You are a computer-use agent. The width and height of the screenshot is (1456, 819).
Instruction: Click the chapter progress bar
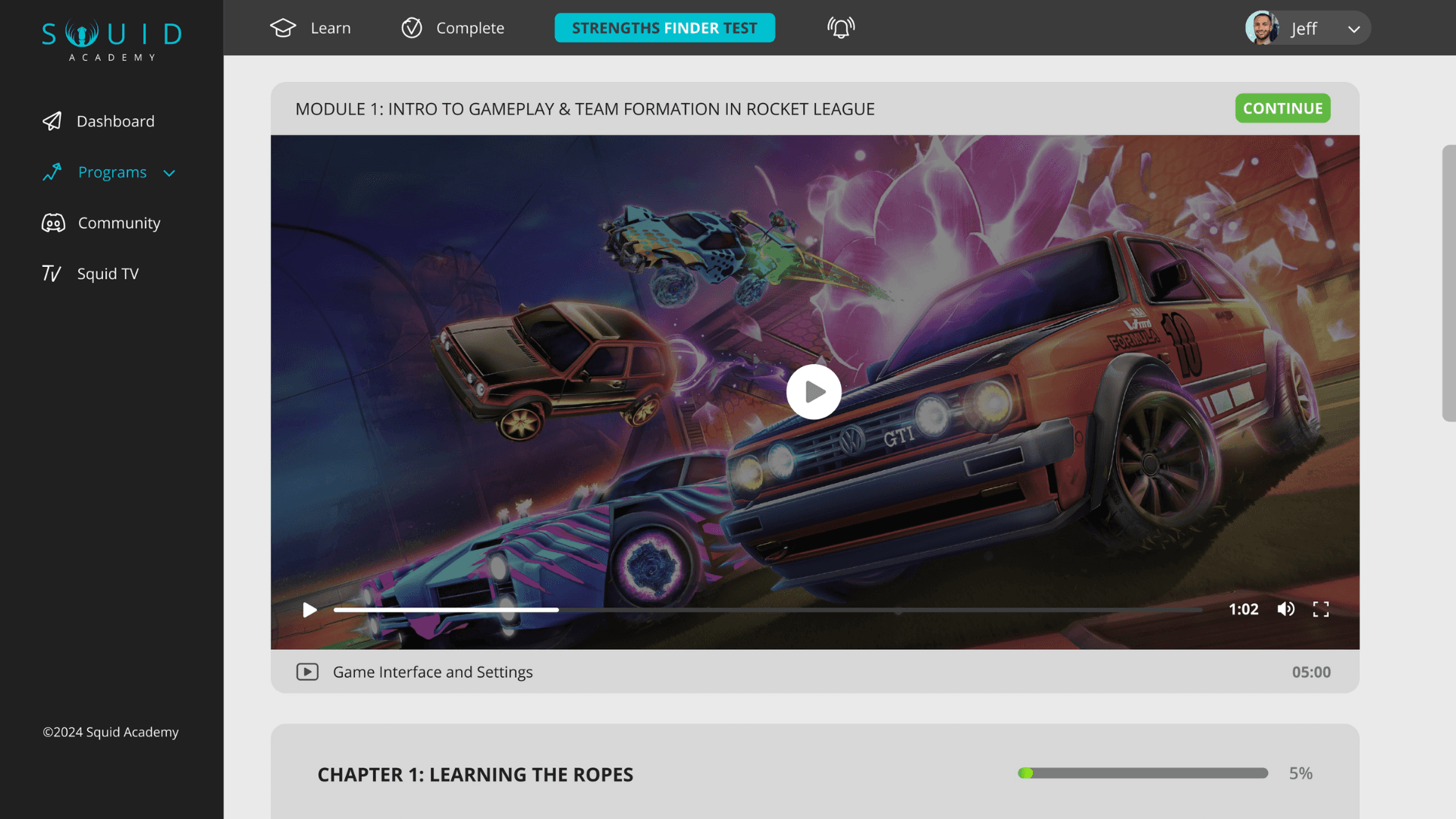click(1143, 773)
